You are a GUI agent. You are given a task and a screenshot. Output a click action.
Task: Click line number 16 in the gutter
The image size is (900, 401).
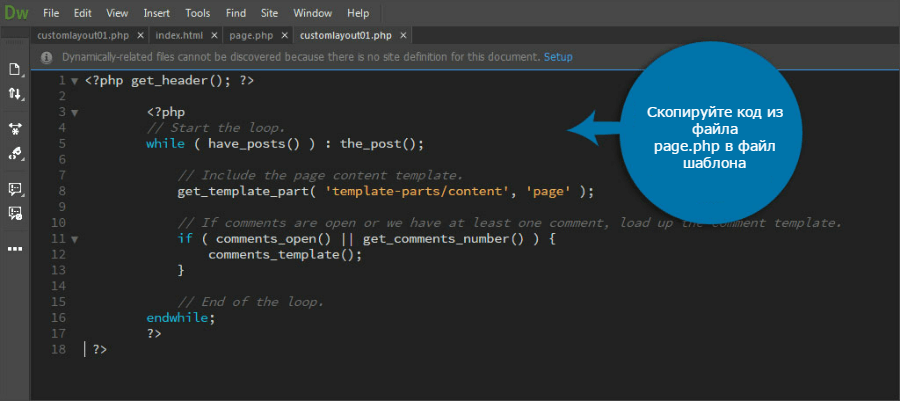(x=59, y=317)
